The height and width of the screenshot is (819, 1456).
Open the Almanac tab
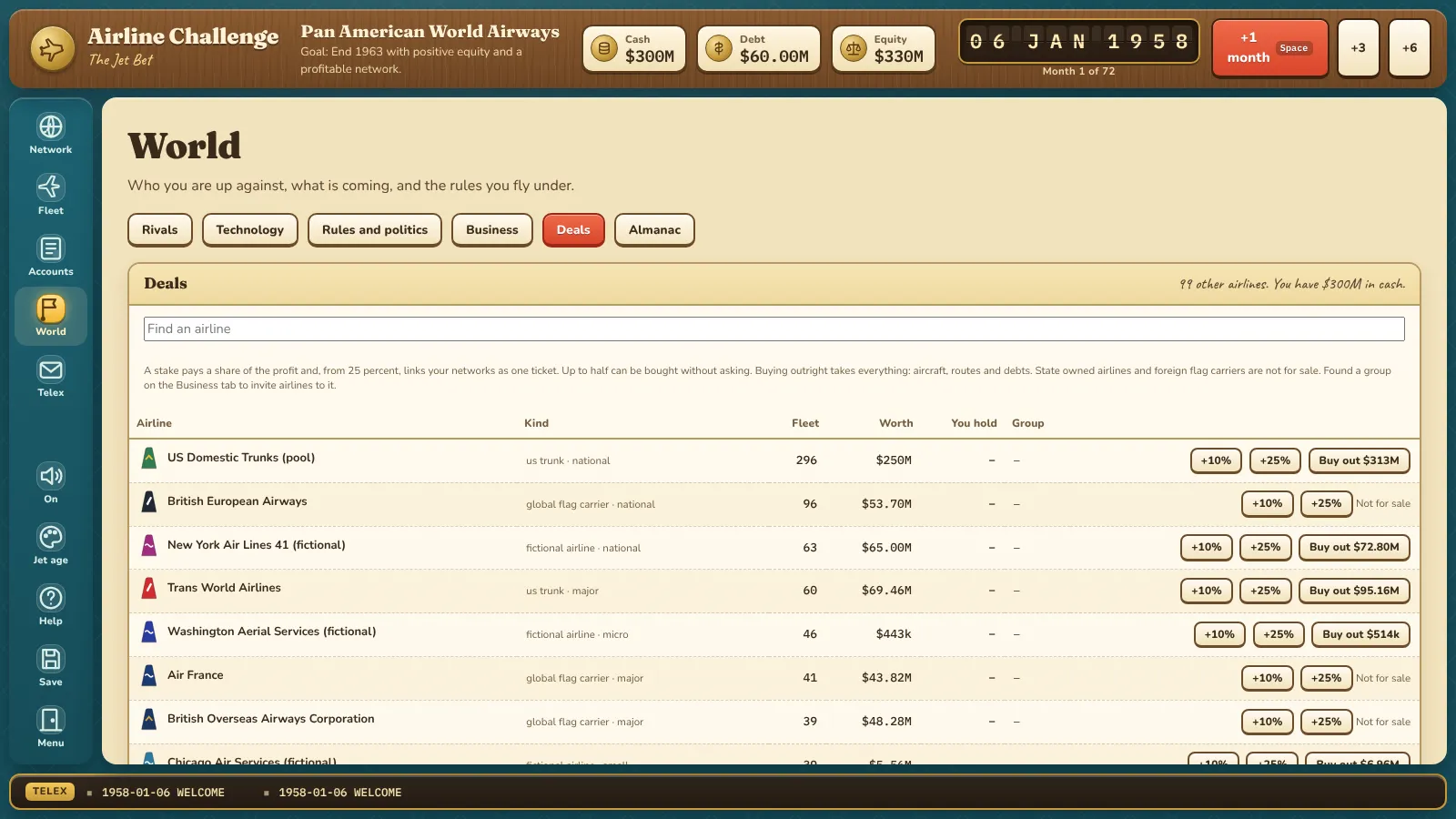654,229
